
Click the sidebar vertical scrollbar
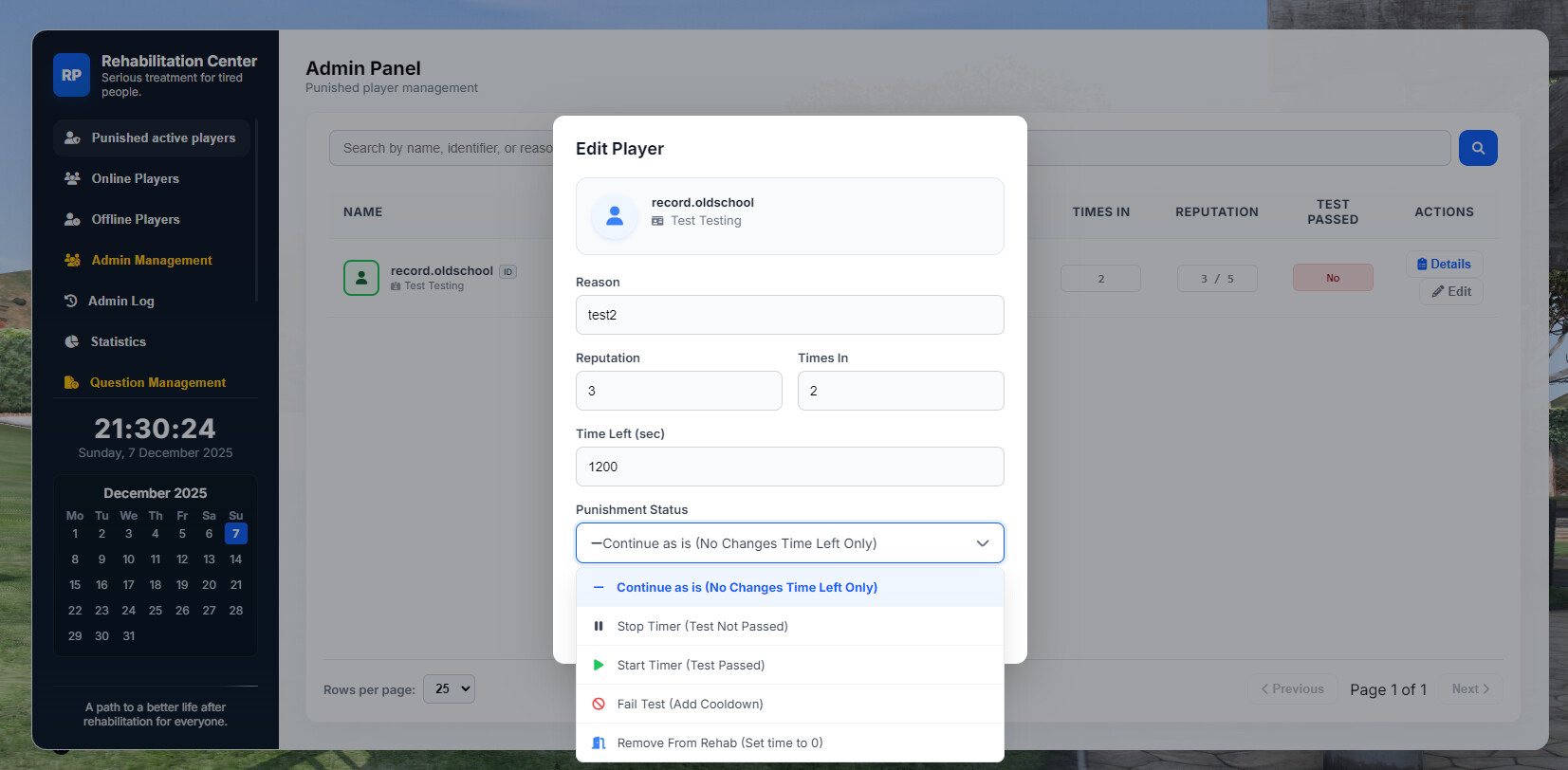[x=256, y=211]
